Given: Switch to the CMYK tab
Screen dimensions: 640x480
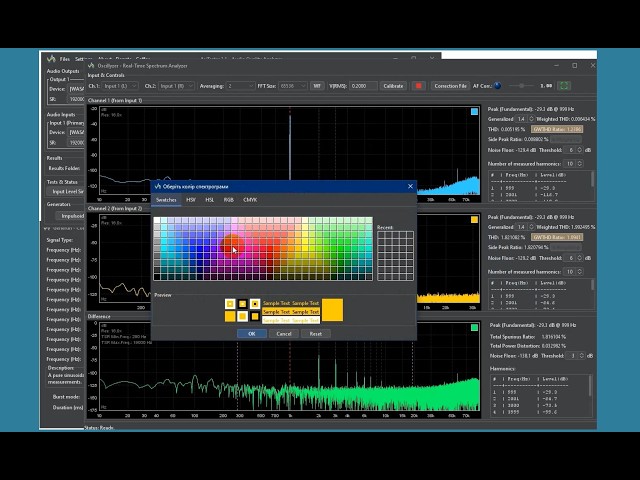Looking at the screenshot, I should 250,200.
